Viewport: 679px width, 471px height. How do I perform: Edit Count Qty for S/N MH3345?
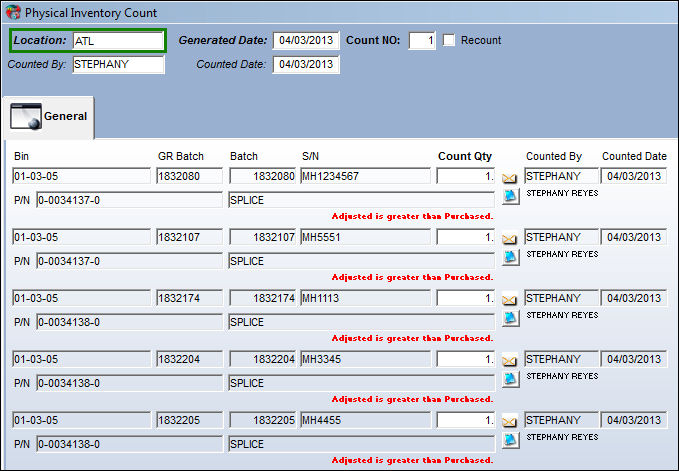pos(466,359)
